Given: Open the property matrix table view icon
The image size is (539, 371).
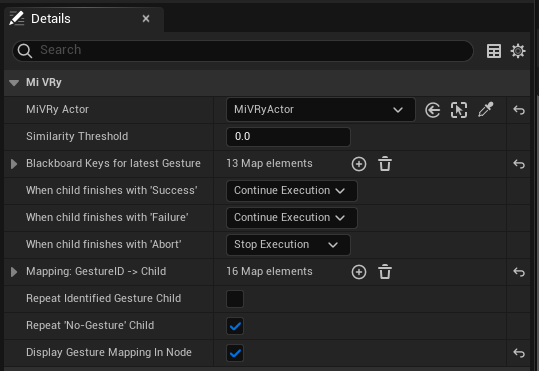Looking at the screenshot, I should point(494,51).
